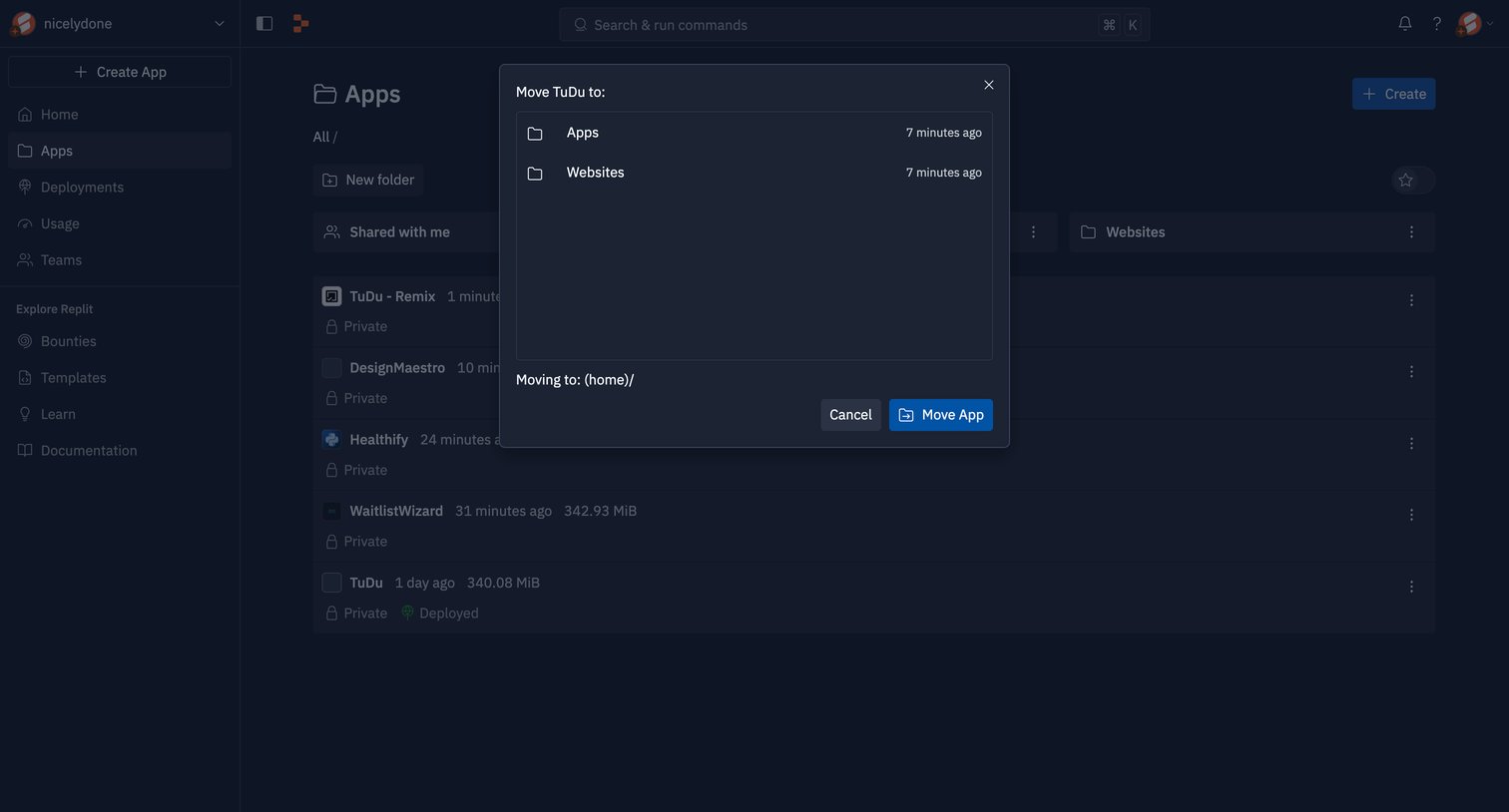Open Documentation in the sidebar
The image size is (1509, 812).
(120, 451)
